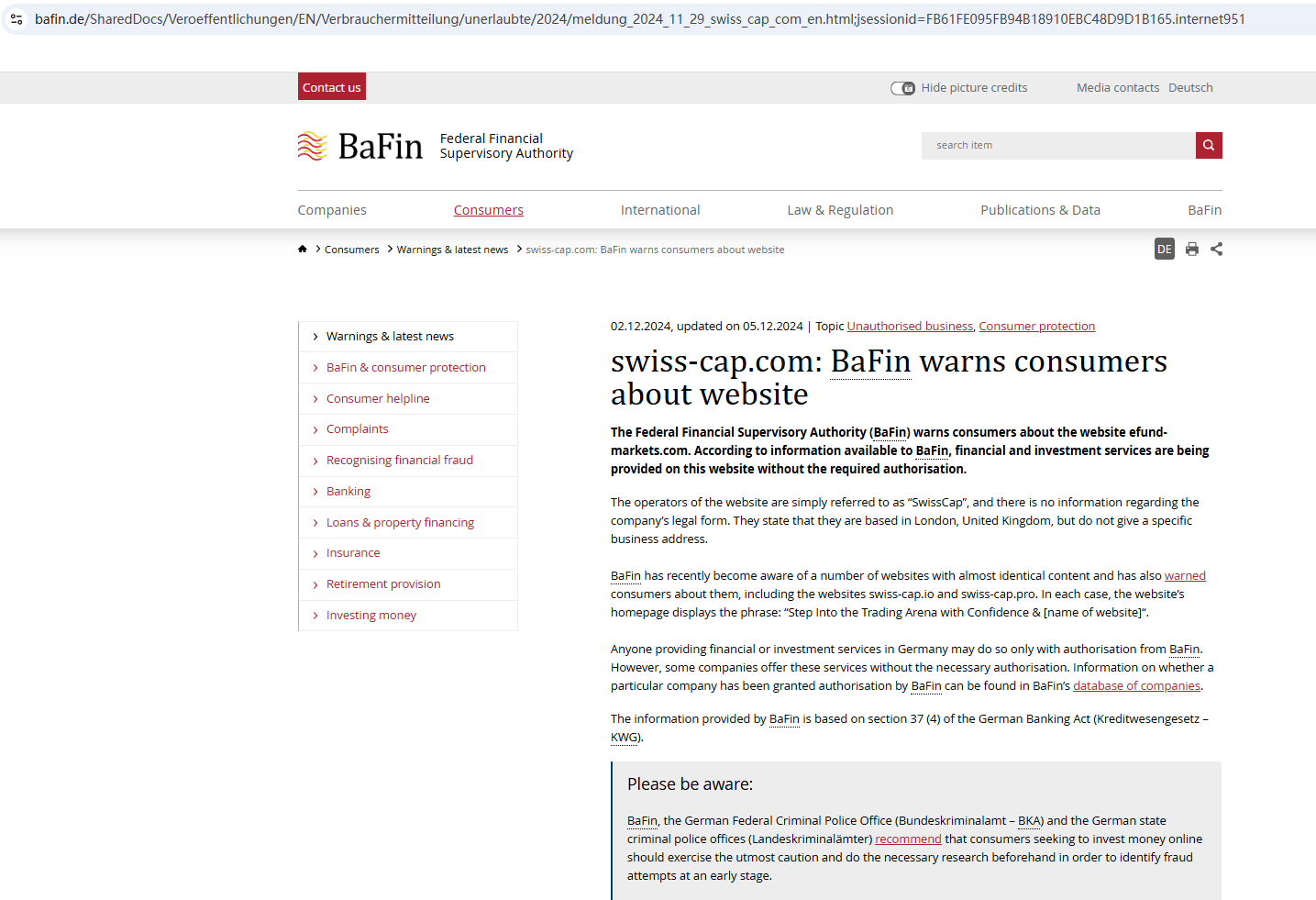Image resolution: width=1316 pixels, height=900 pixels.
Task: Open Loans & property financing sidebar item
Action: coord(400,523)
